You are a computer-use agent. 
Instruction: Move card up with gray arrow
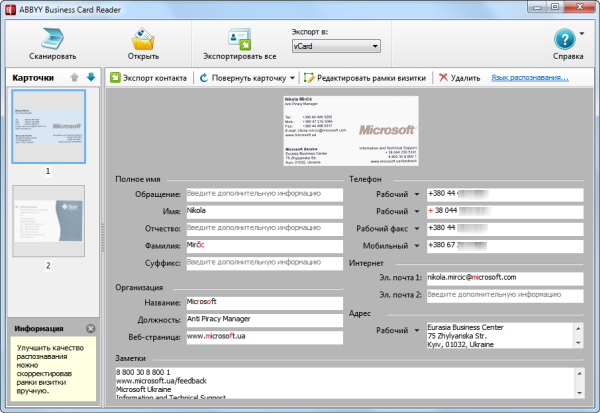pyautogui.click(x=75, y=77)
